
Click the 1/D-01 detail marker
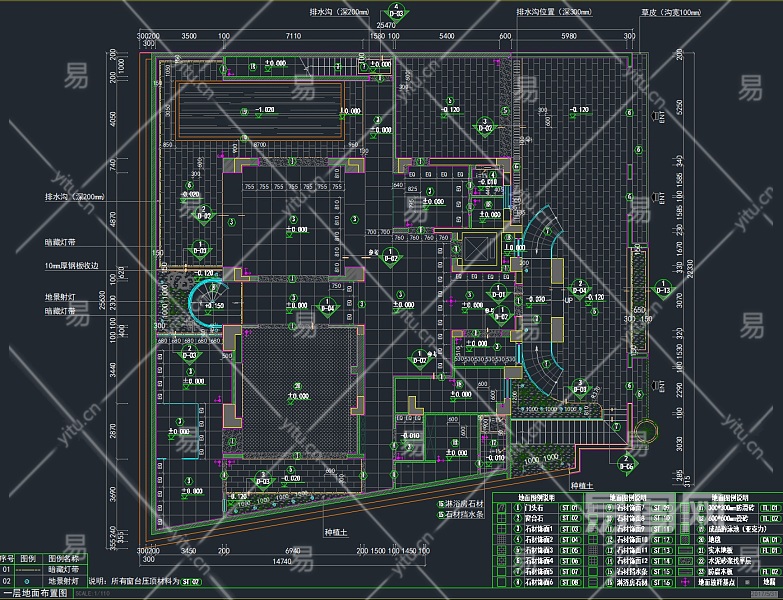(x=498, y=293)
